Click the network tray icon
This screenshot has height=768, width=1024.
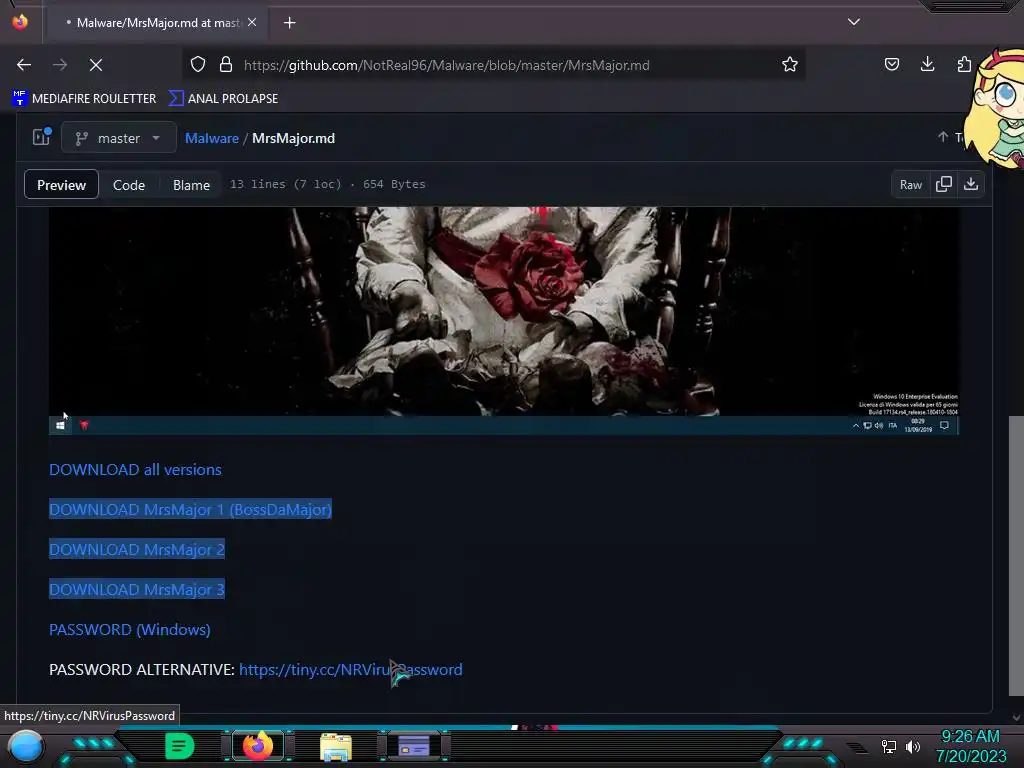889,746
